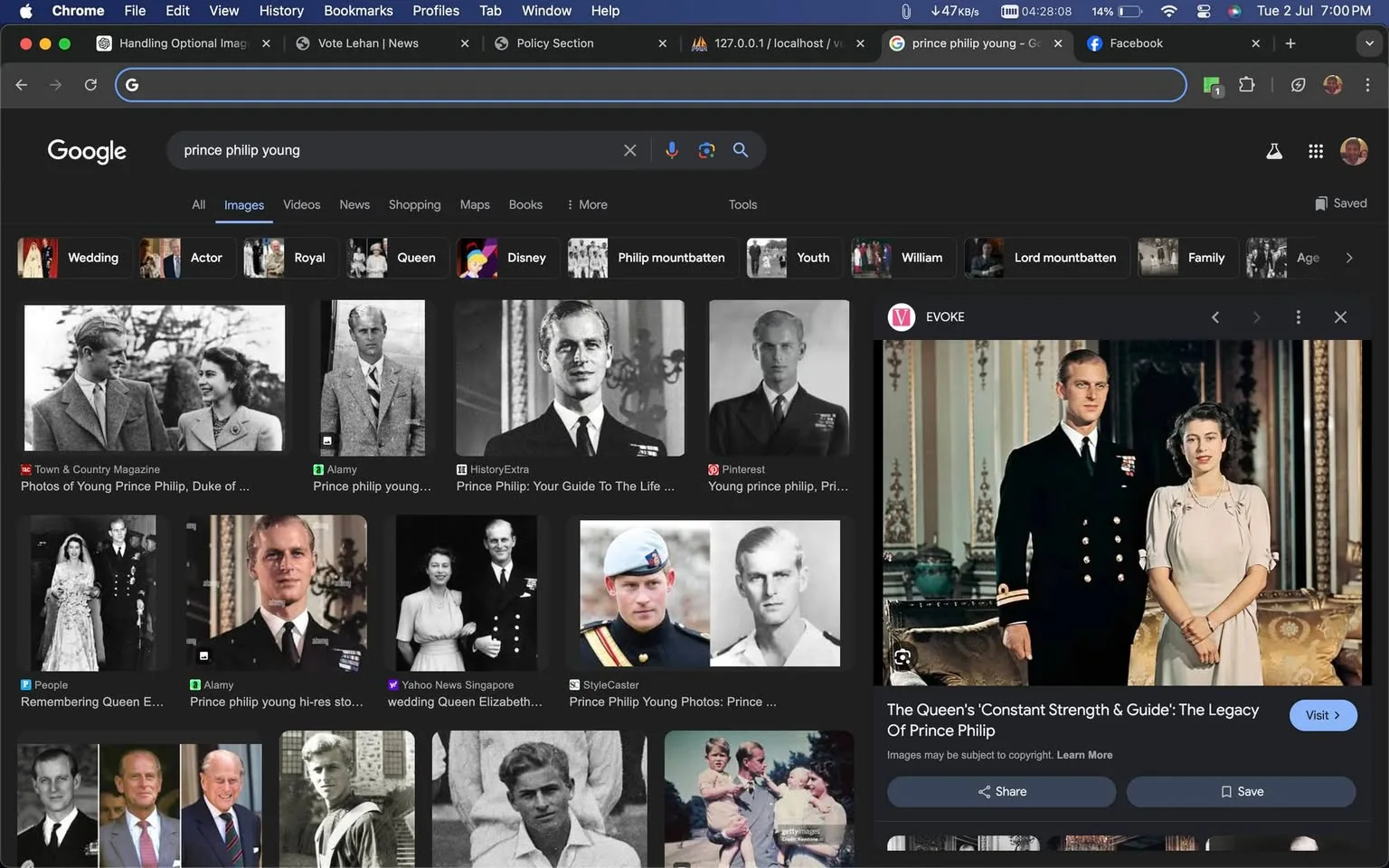Switch to the All results tab

(x=198, y=205)
